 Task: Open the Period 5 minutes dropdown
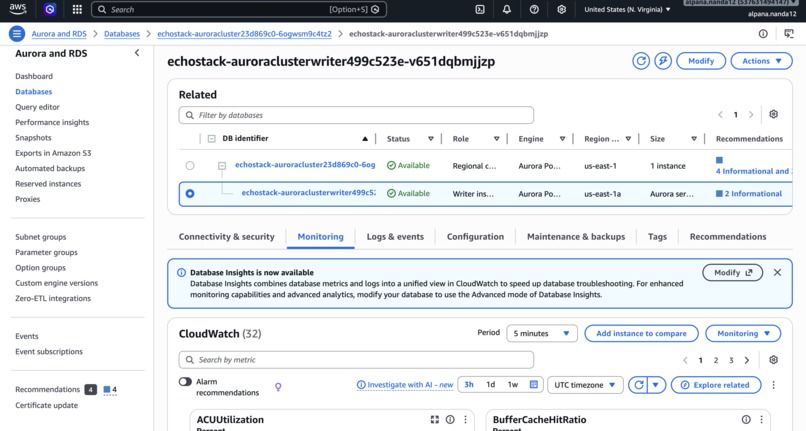coord(542,333)
